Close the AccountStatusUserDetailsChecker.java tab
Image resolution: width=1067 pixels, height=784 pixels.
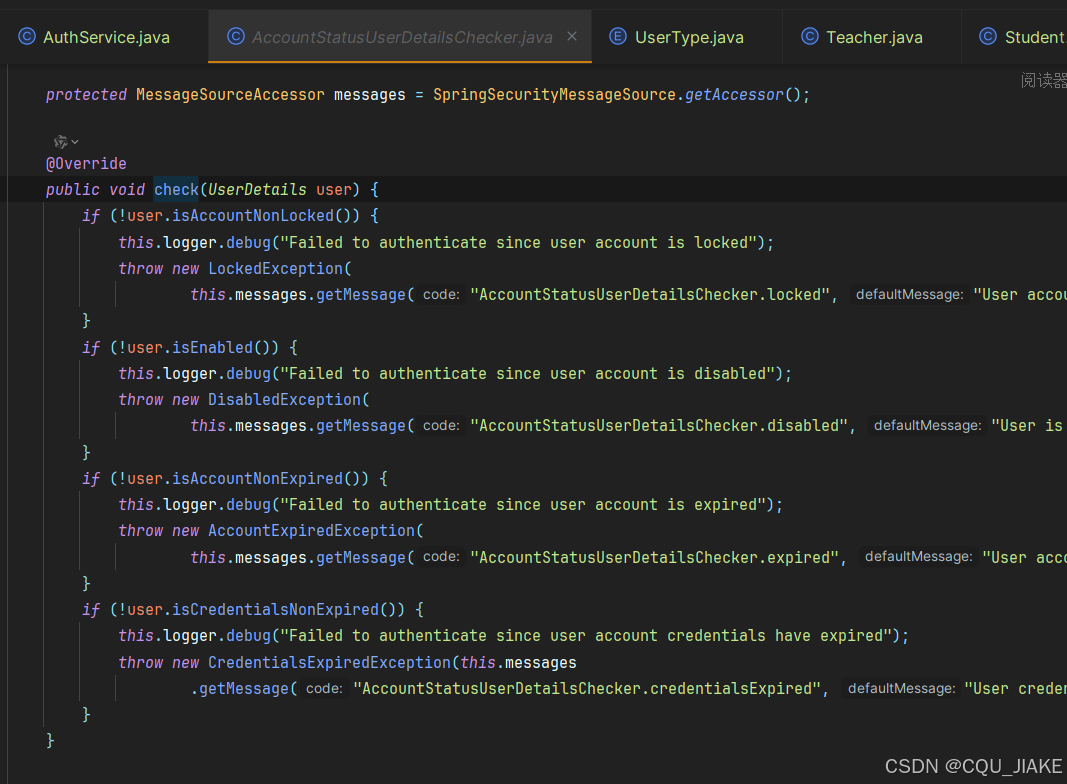[x=572, y=36]
